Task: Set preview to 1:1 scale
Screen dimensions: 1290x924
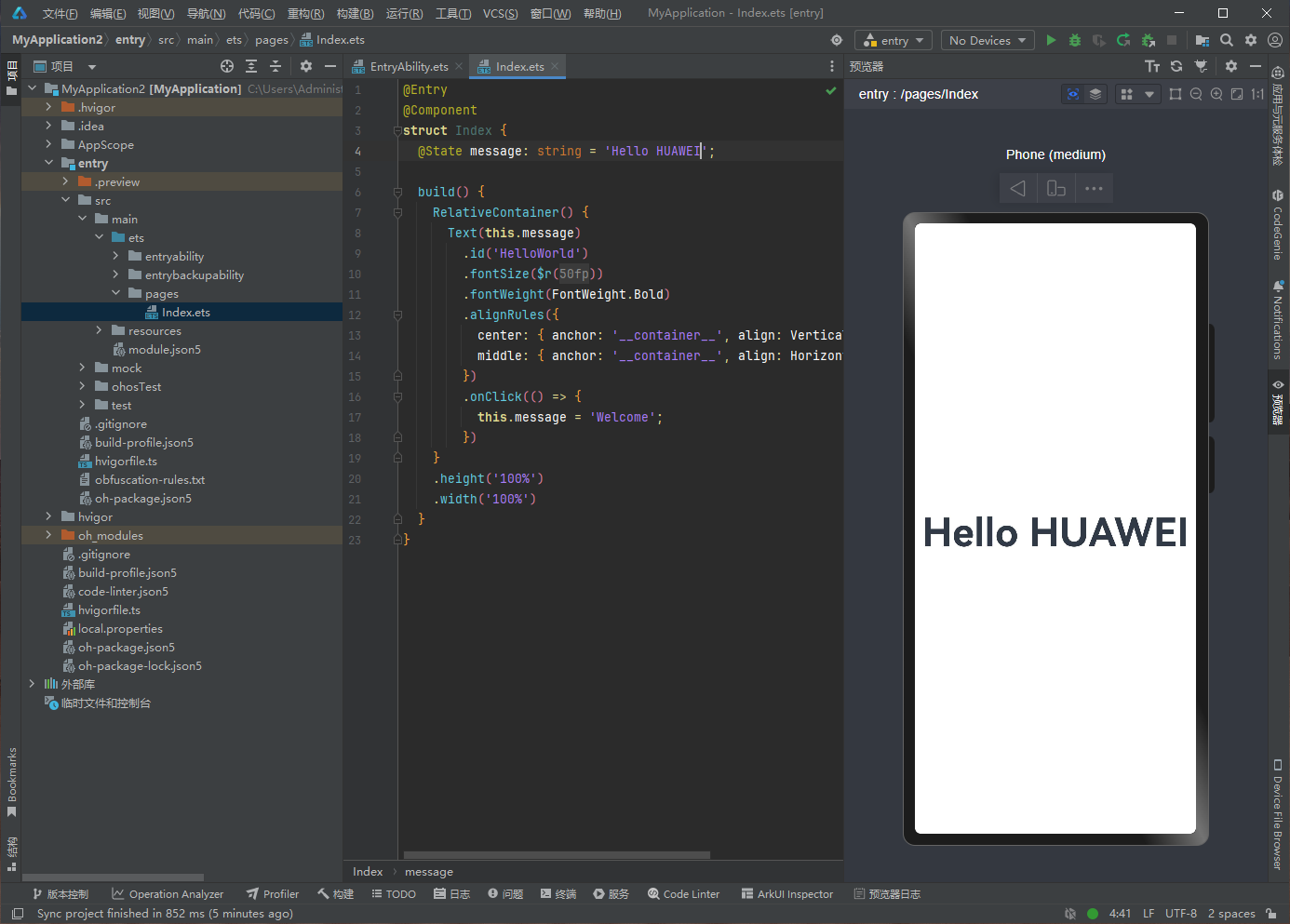Action: pos(1257,94)
